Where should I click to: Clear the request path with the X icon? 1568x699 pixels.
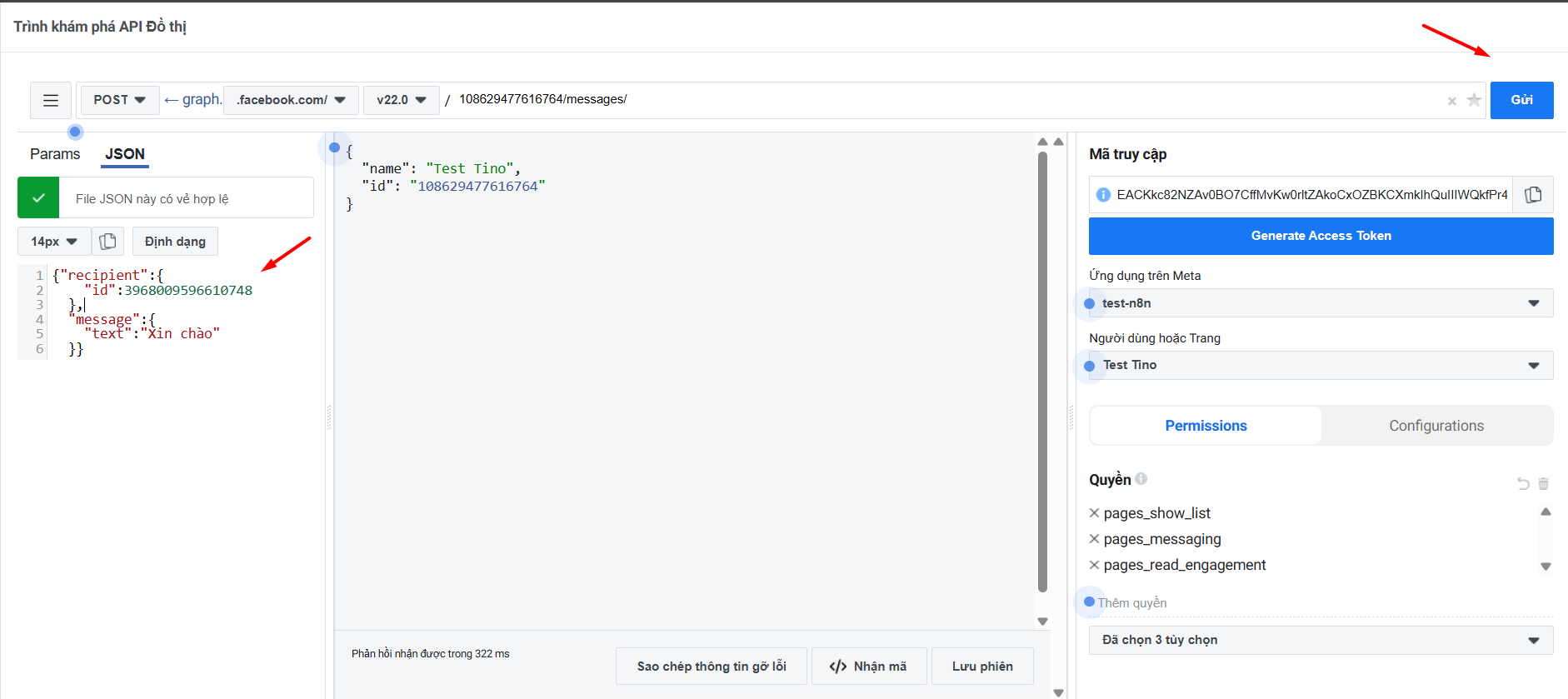(x=1452, y=101)
